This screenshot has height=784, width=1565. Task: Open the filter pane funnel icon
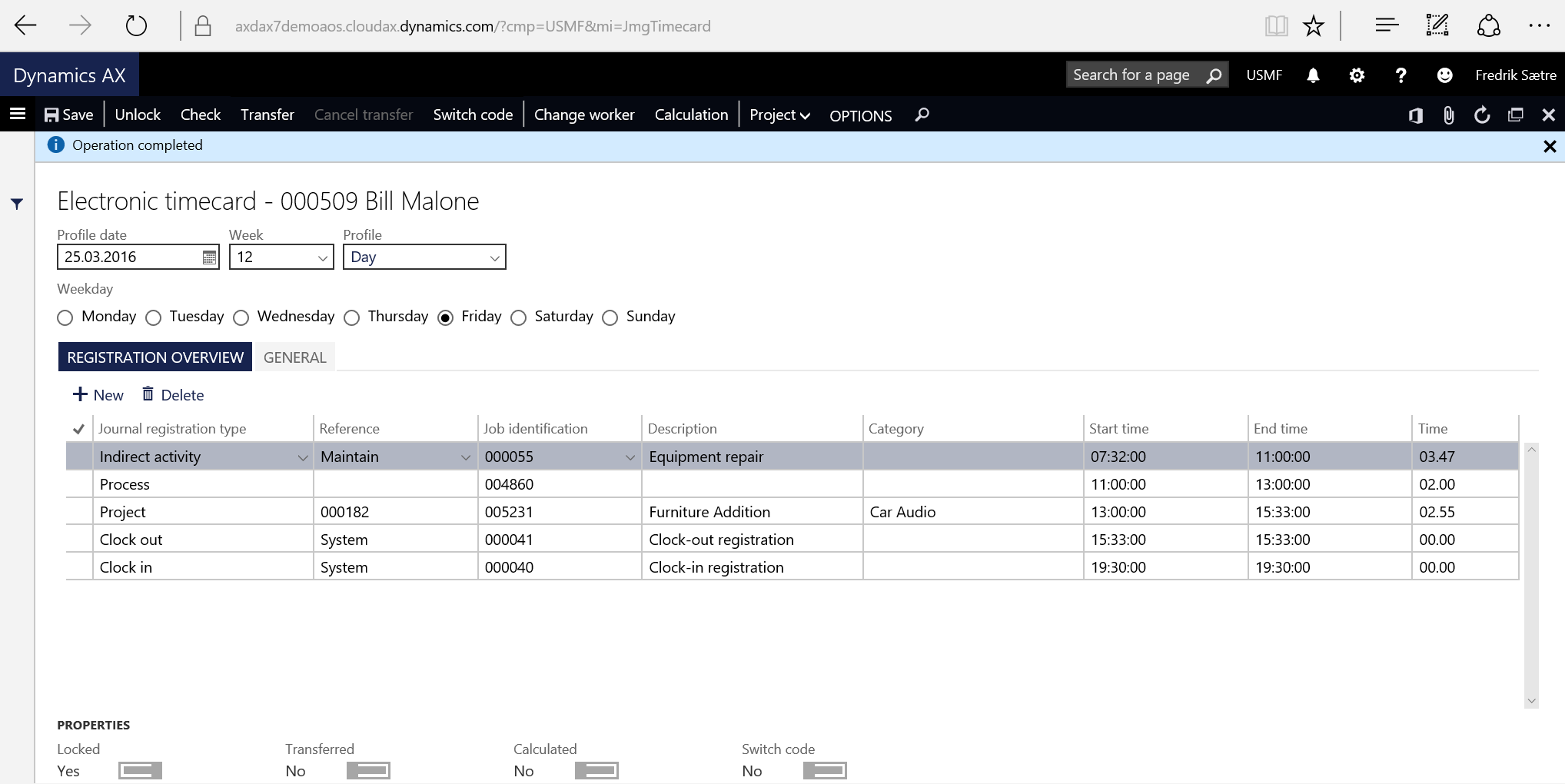(x=17, y=204)
